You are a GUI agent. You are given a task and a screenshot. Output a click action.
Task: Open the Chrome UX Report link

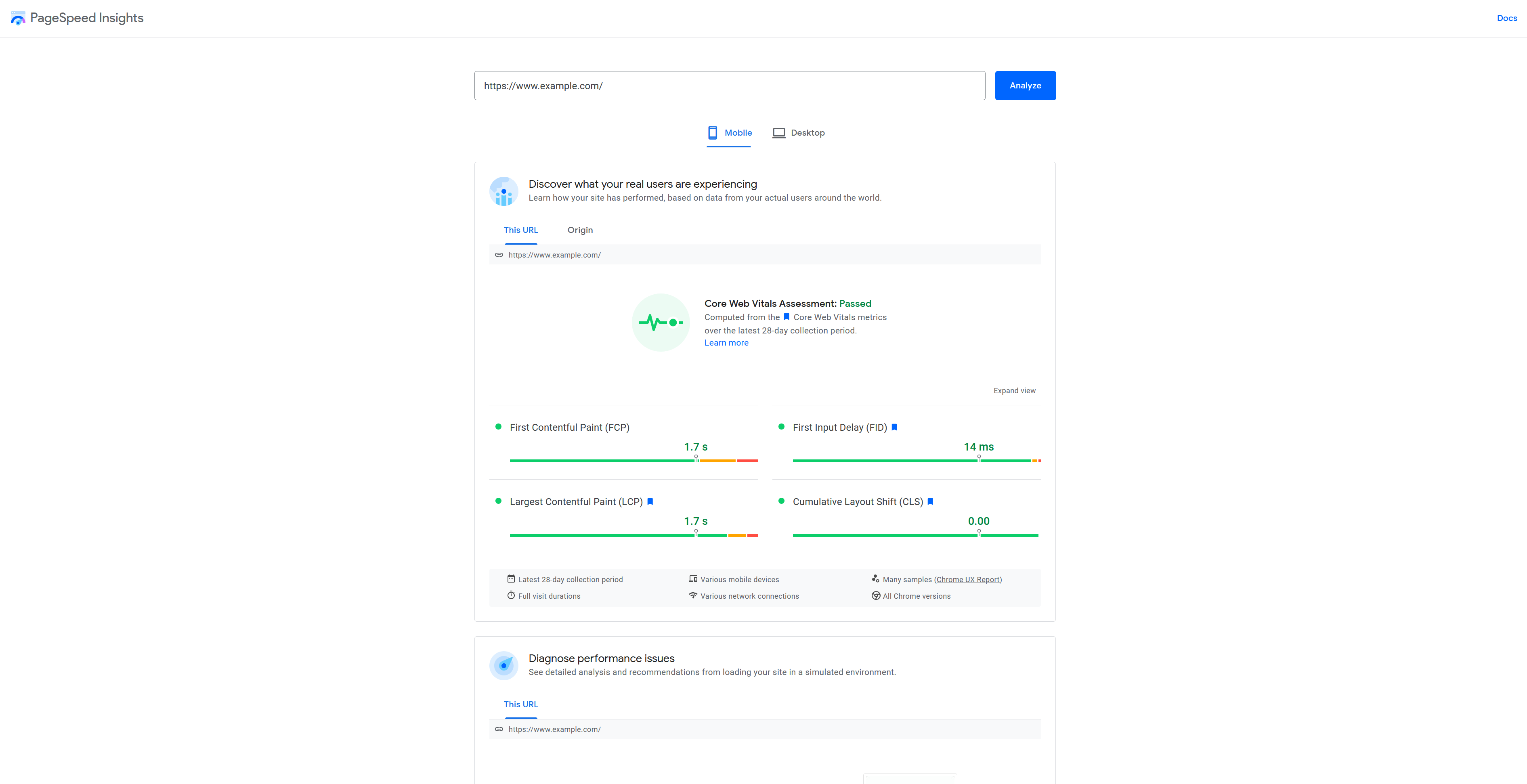(x=968, y=579)
